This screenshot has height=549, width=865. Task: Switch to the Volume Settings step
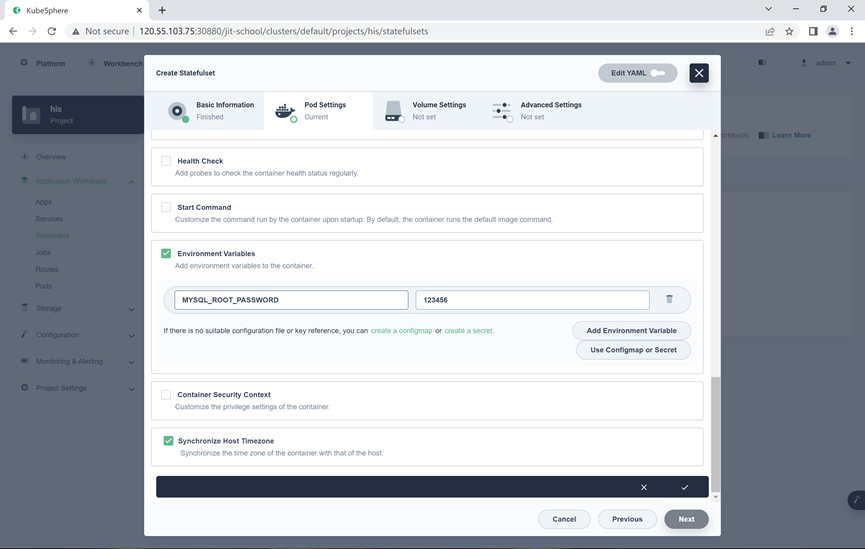(426, 111)
